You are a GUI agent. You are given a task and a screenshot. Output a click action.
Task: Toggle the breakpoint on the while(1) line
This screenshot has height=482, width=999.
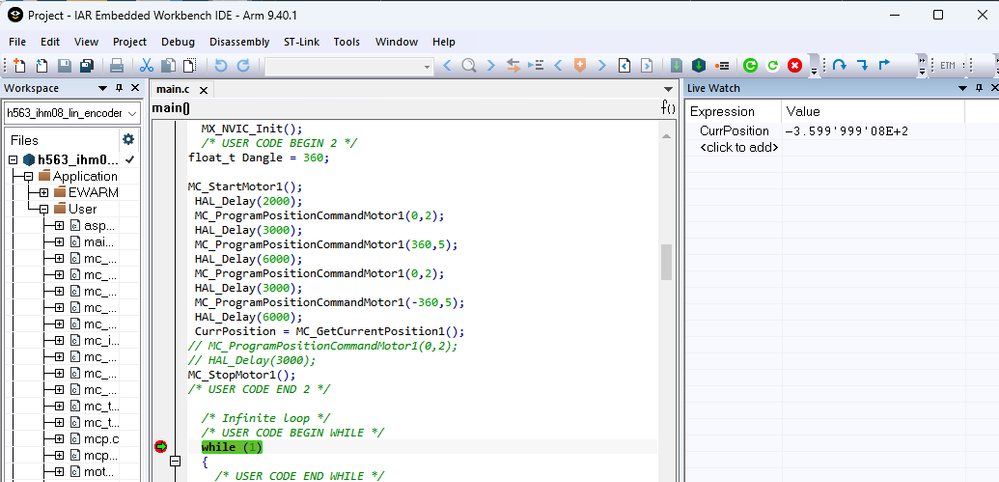pos(160,447)
